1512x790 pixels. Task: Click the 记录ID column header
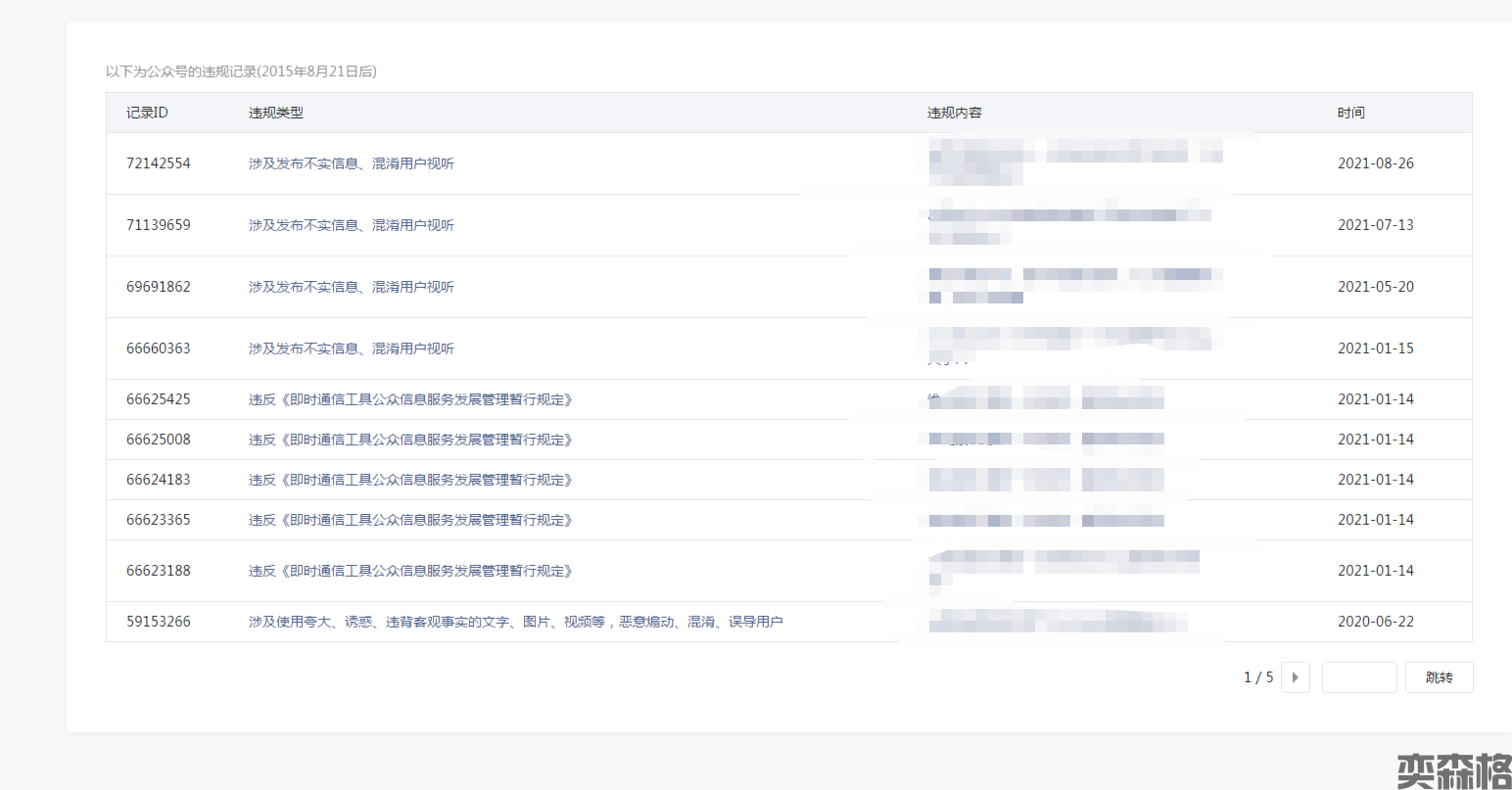tap(147, 113)
